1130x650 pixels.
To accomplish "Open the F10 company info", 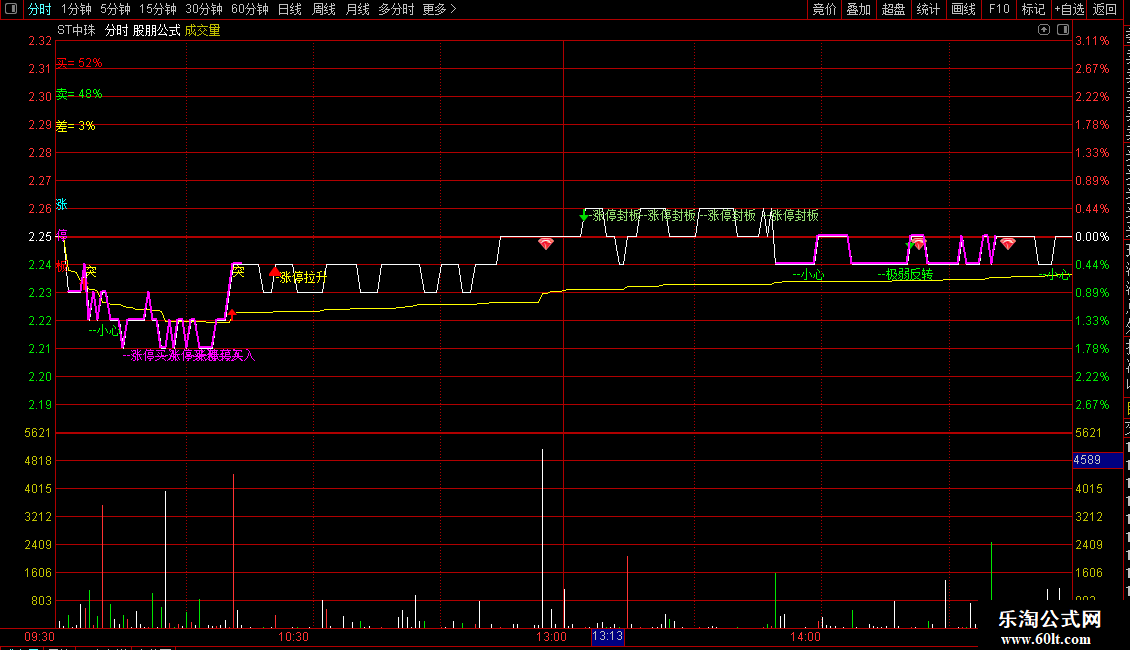I will [x=999, y=9].
